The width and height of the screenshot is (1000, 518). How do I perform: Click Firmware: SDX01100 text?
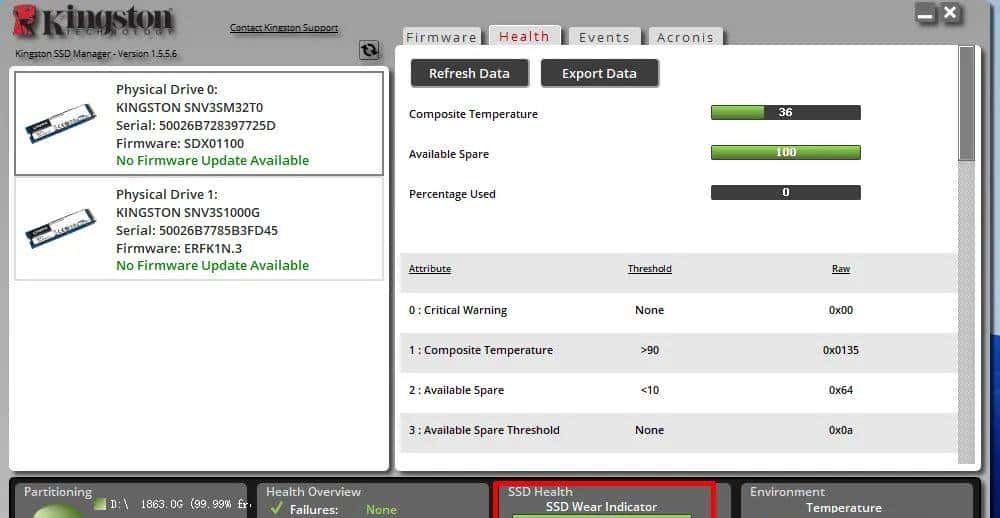[180, 144]
